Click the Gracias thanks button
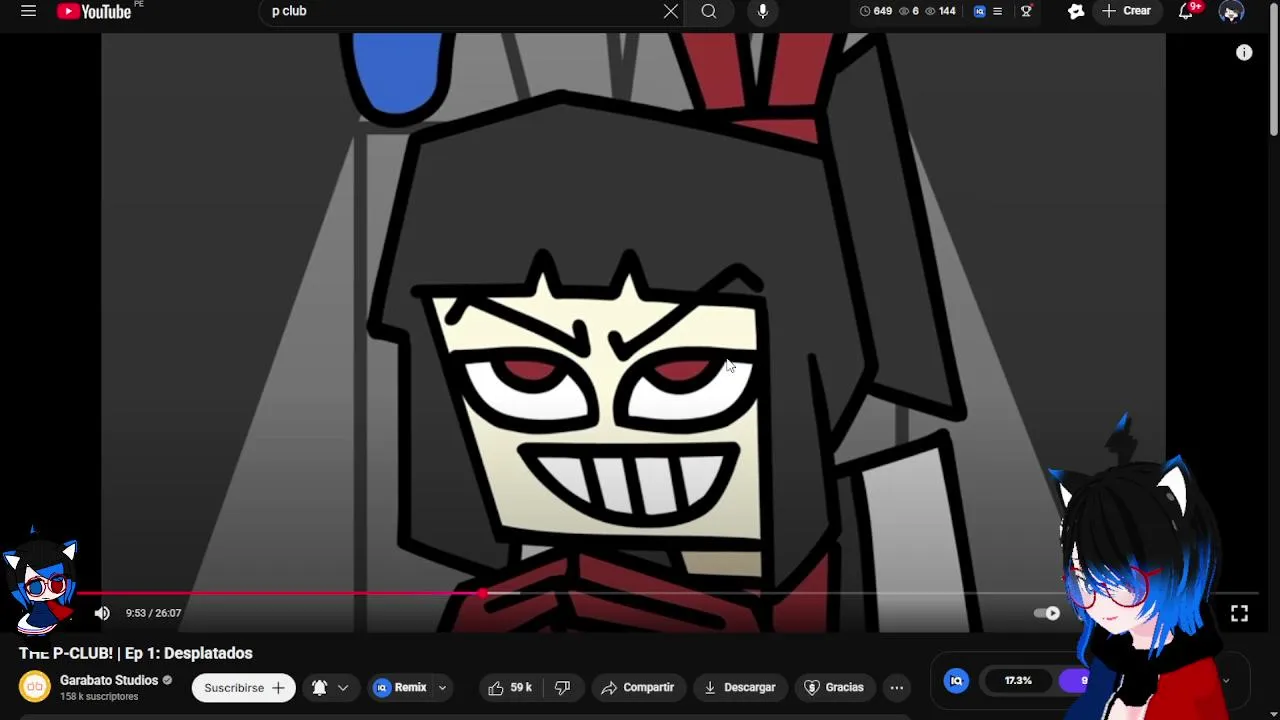Screen dimensions: 1280x720 tap(835, 687)
